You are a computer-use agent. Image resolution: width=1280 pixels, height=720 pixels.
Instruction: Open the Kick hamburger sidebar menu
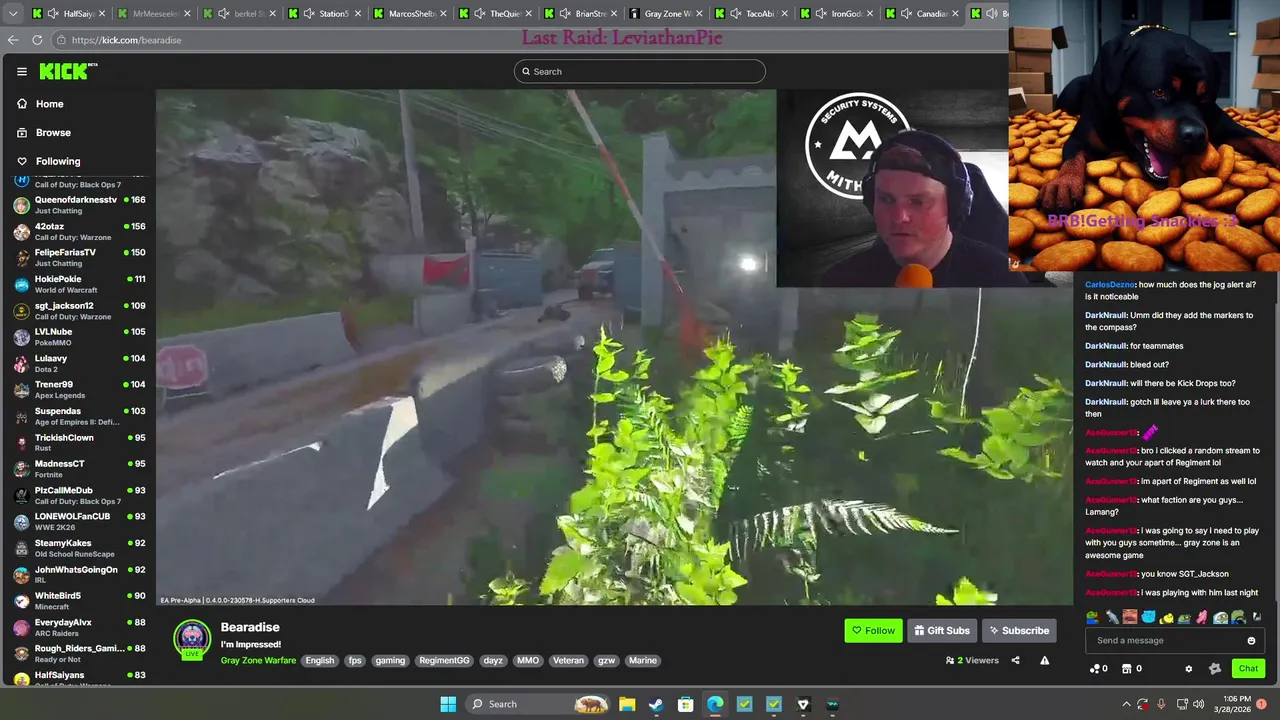[21, 71]
